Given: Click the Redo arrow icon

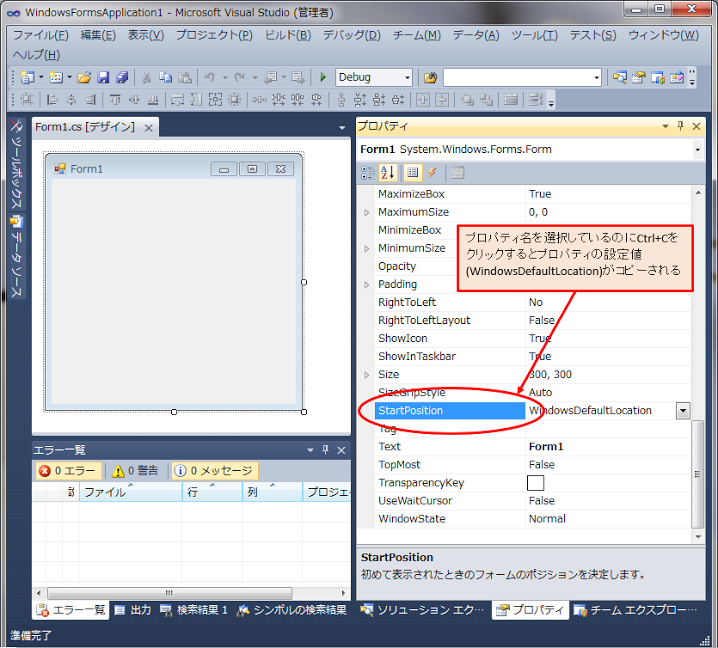Looking at the screenshot, I should pyautogui.click(x=239, y=77).
